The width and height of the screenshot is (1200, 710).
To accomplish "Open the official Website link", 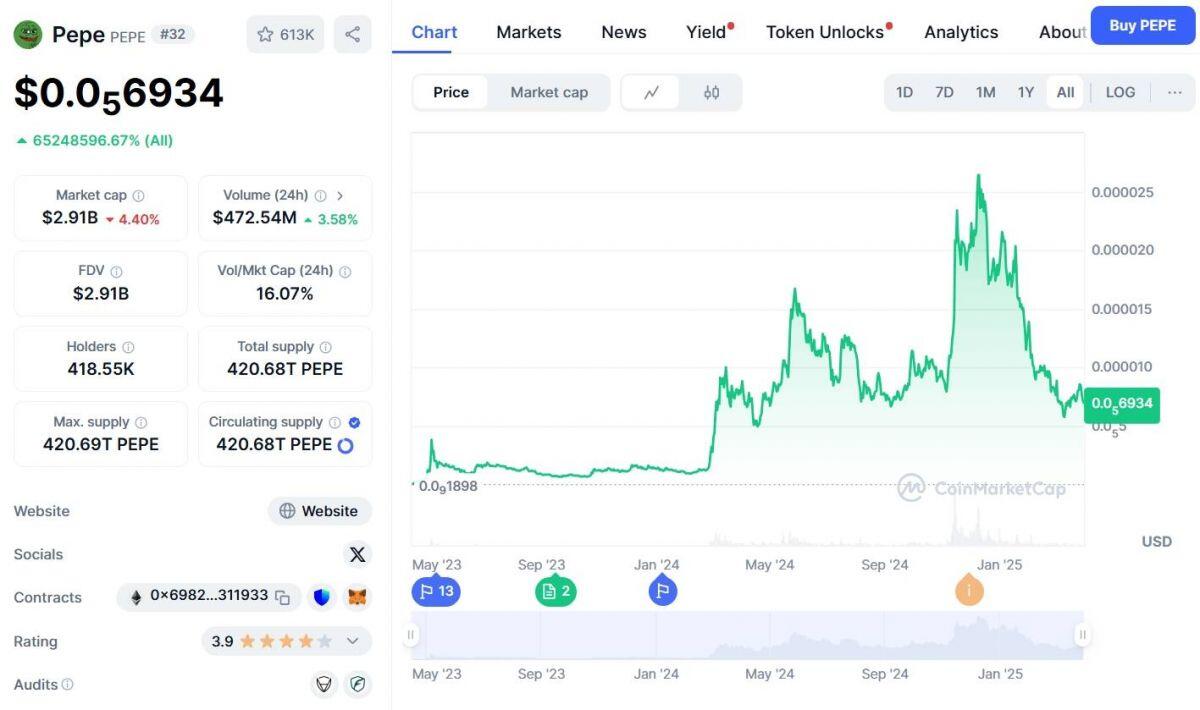I will click(319, 511).
